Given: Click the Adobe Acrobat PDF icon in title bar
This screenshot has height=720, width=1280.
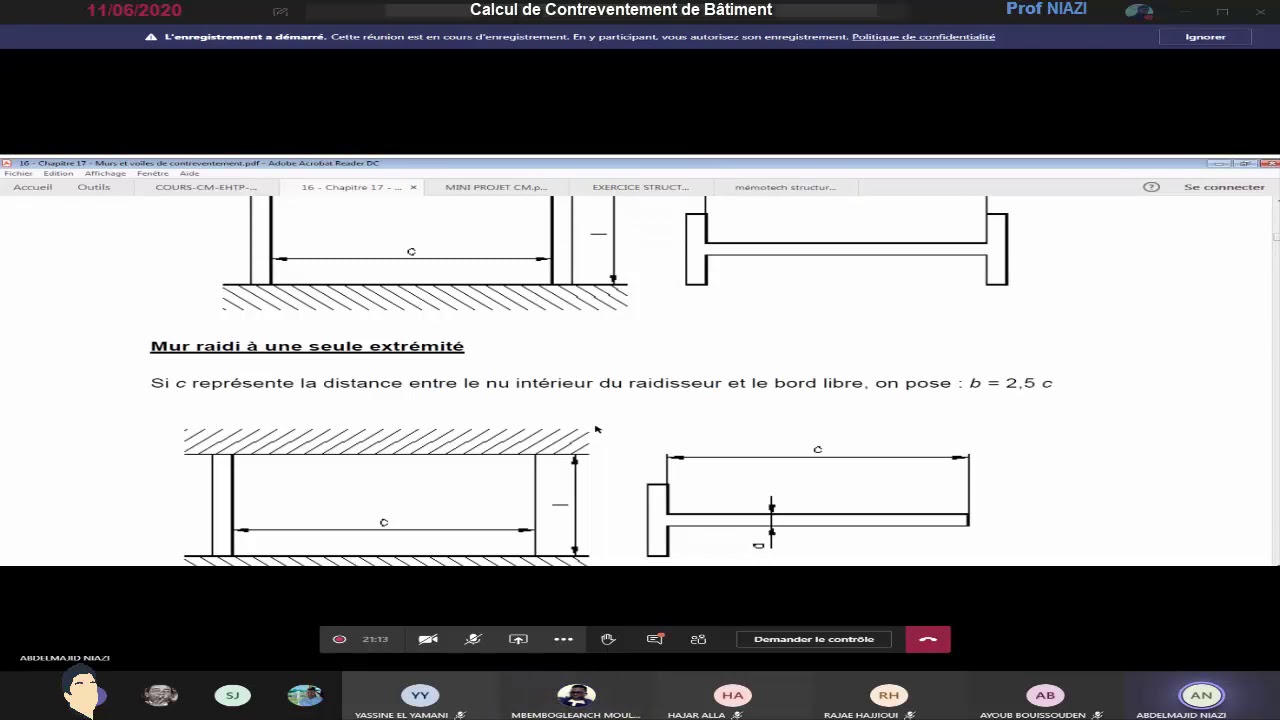Looking at the screenshot, I should click(x=6, y=163).
